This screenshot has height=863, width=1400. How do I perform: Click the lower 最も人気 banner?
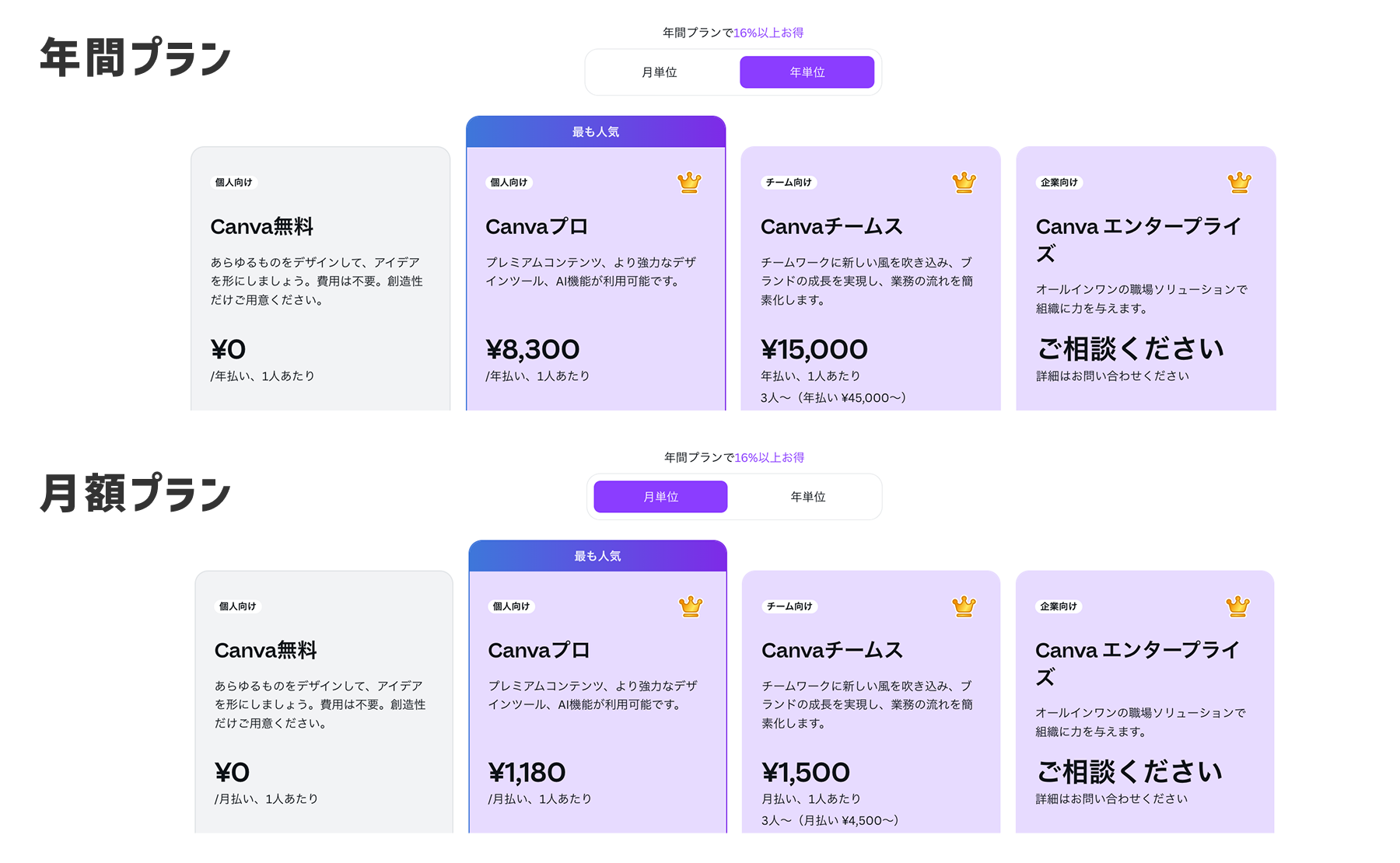[597, 556]
